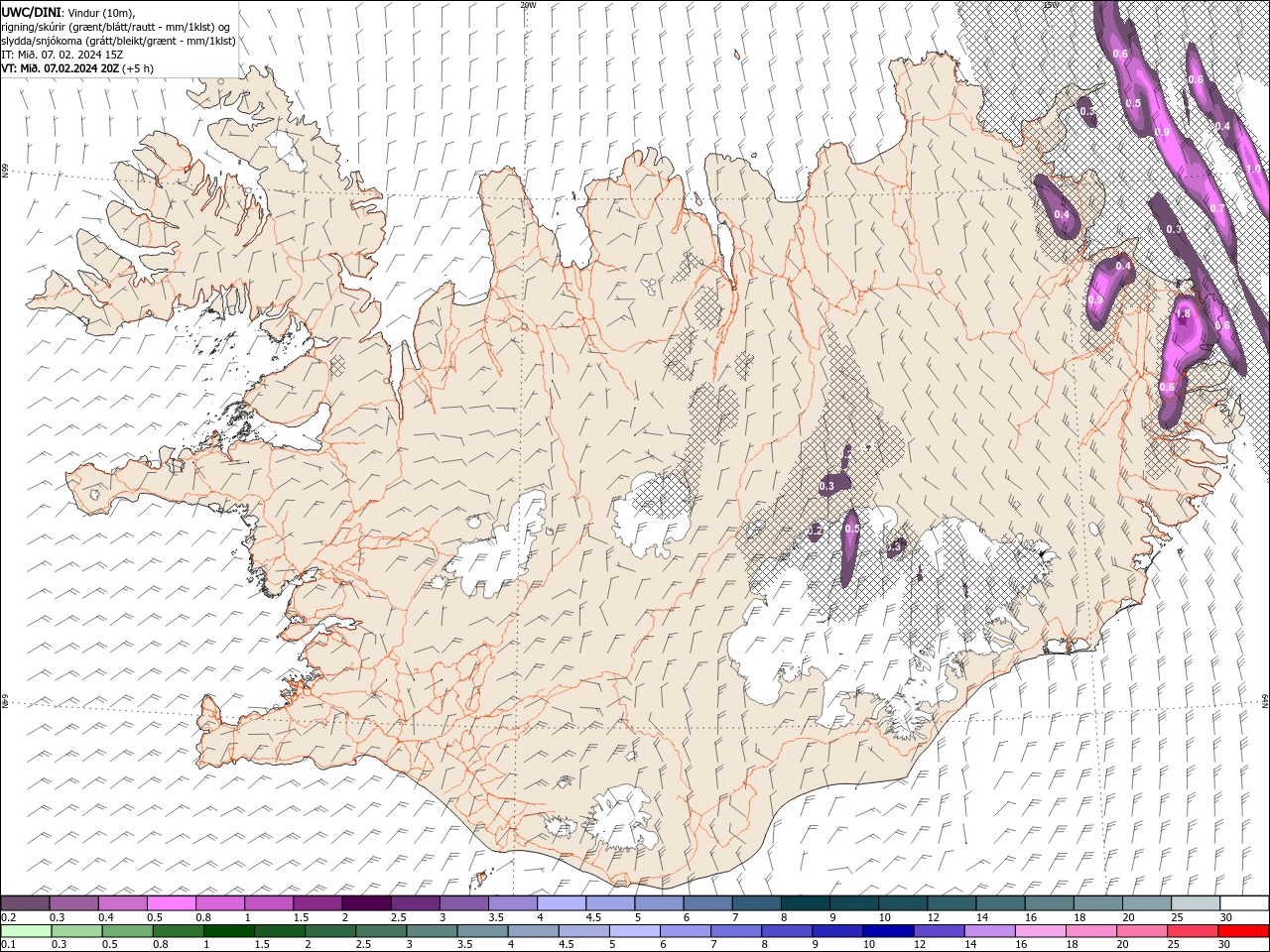Pick the palest green 0.1–0.3 swatch in lower legend row
This screenshot has height=952, width=1270.
26,931
